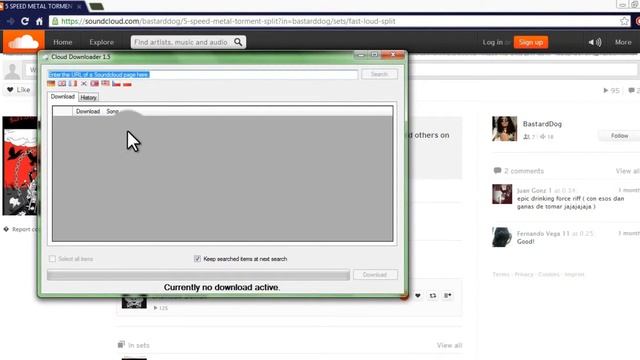The image size is (640, 360).
Task: Click the heart icon on the lower track
Action: (418, 296)
